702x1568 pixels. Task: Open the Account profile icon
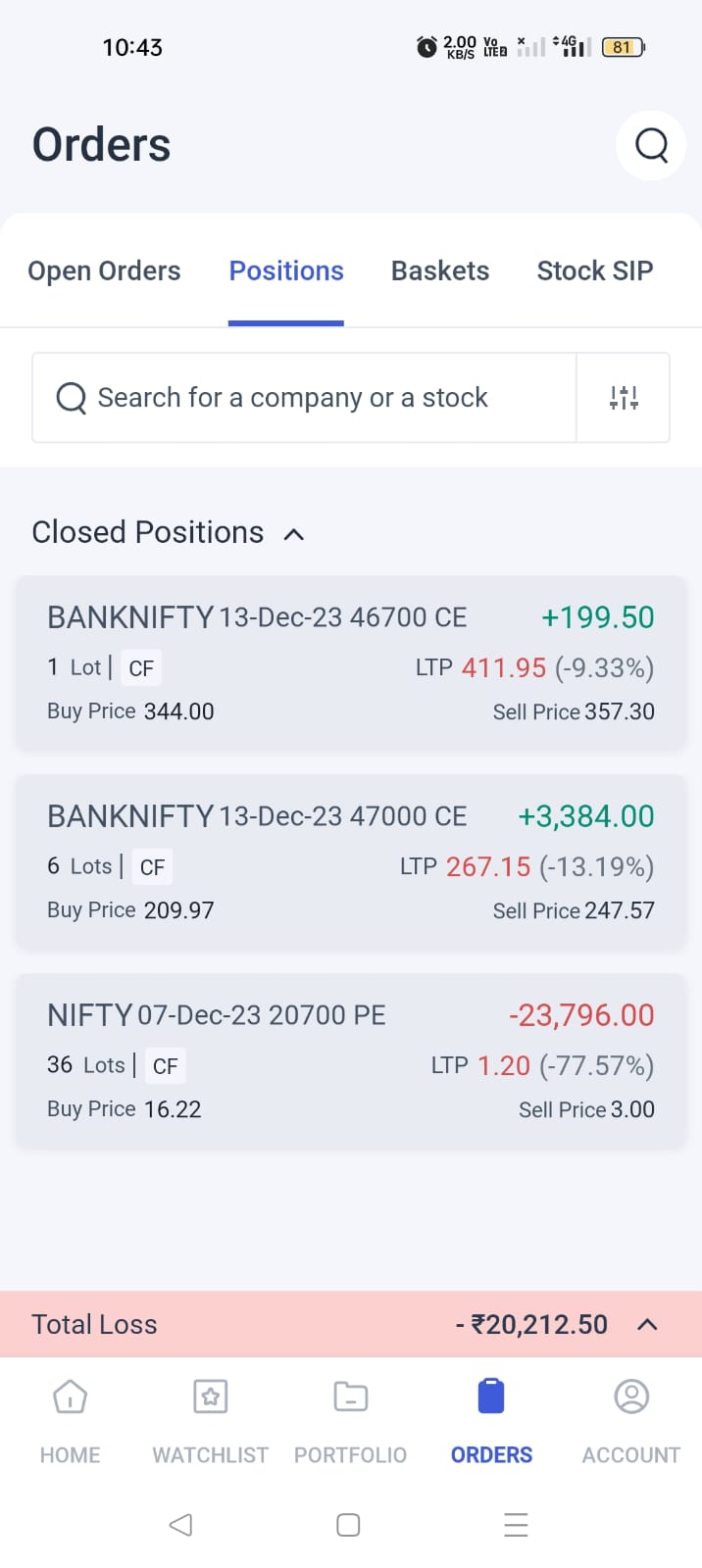[631, 1396]
